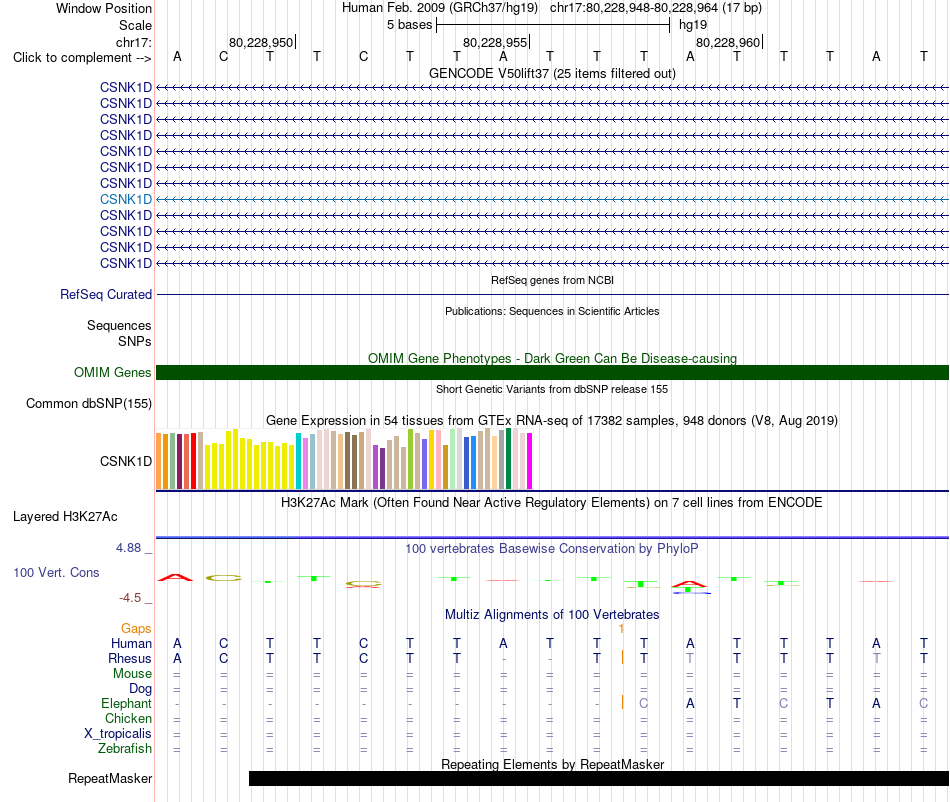
Task: Click the Human alignment row label
Action: (131, 643)
